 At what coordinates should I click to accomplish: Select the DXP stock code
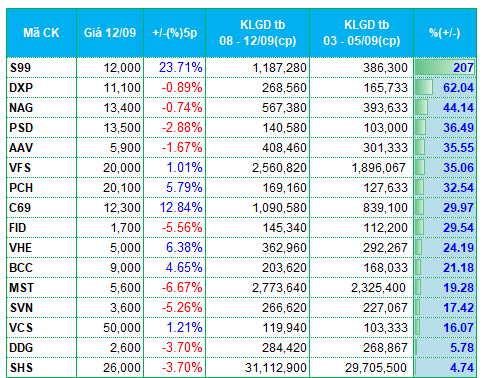coord(21,88)
